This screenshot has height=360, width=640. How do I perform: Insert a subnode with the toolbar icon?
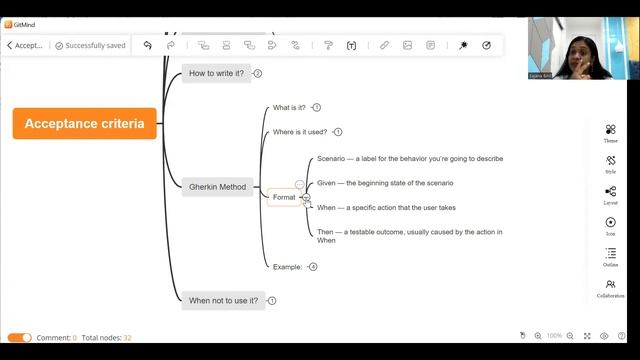203,45
